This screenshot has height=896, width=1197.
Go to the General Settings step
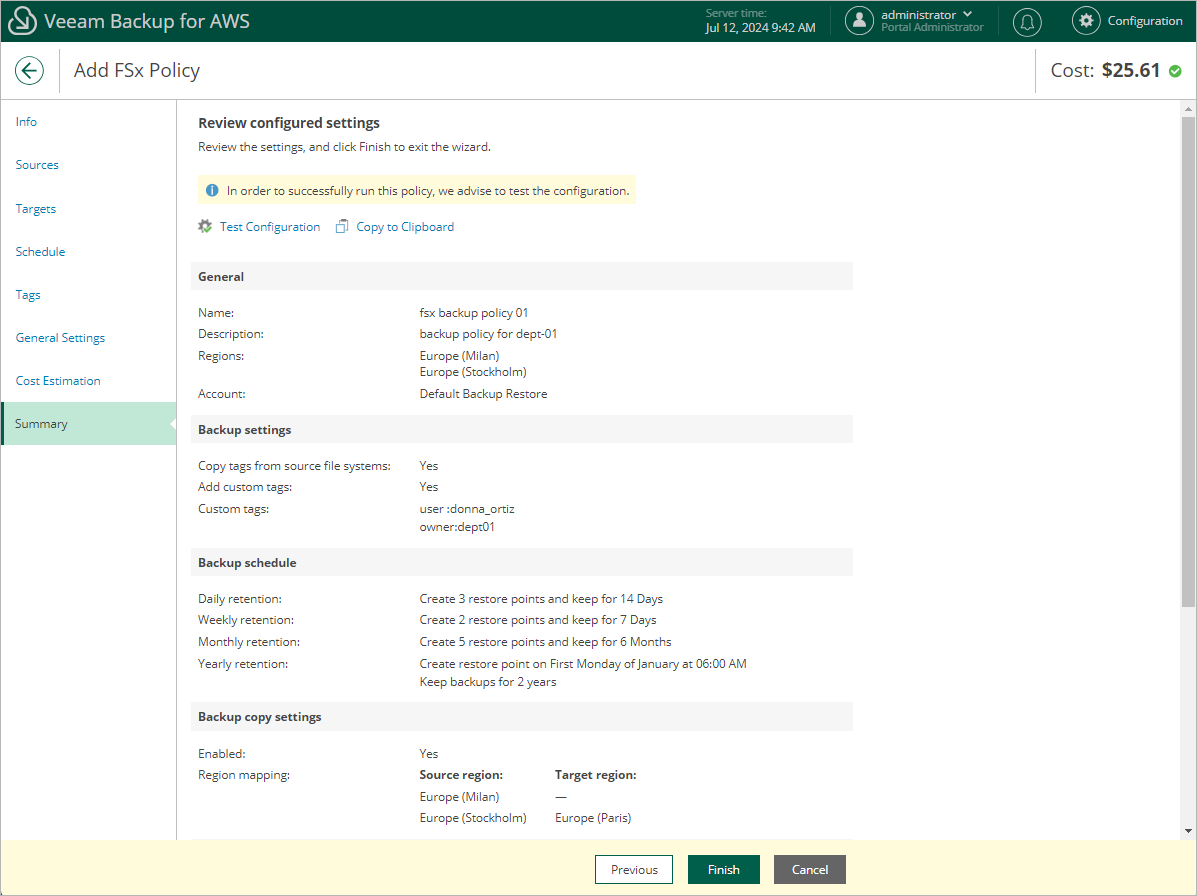pos(60,338)
